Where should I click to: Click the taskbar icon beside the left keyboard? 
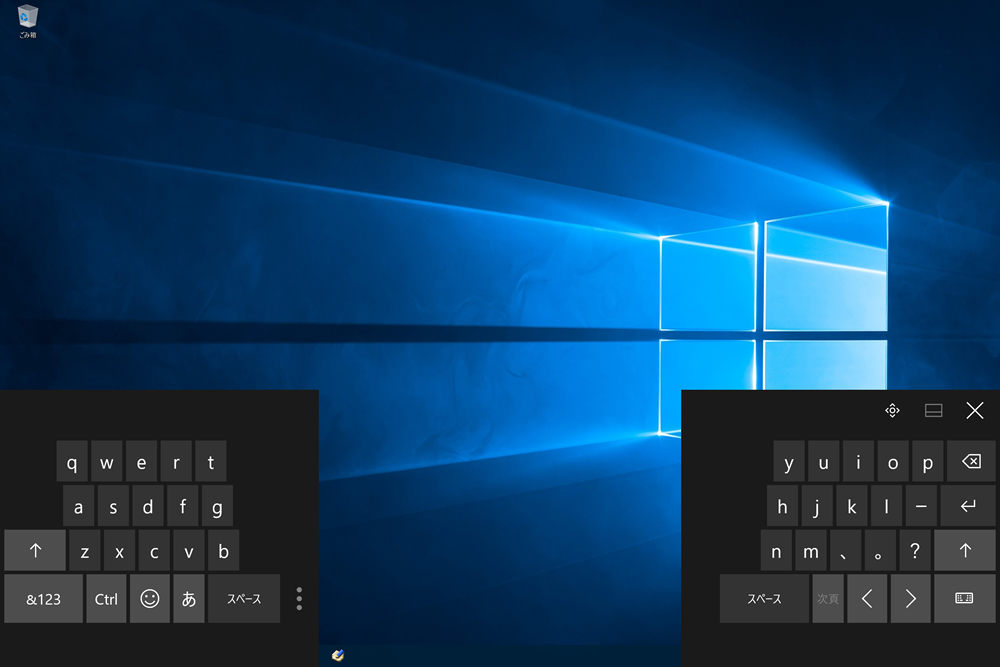[338, 655]
